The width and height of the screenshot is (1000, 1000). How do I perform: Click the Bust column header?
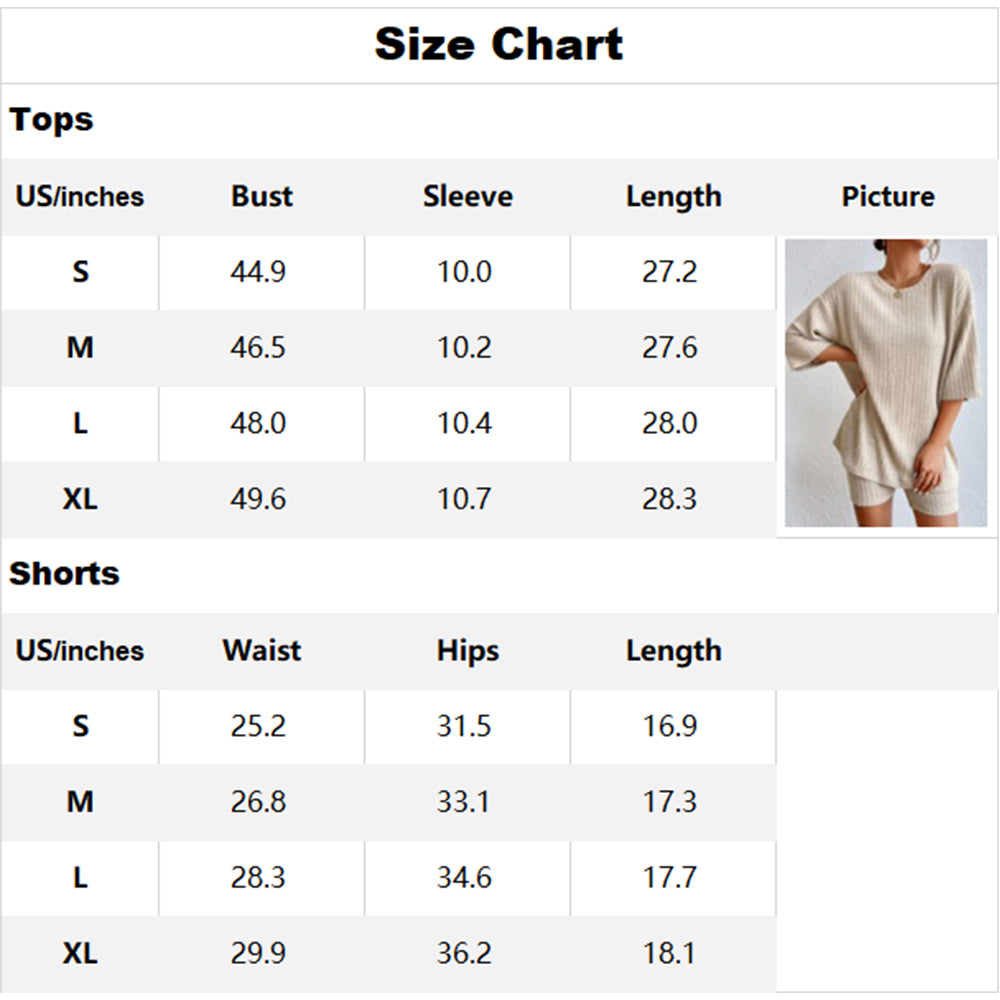[261, 196]
